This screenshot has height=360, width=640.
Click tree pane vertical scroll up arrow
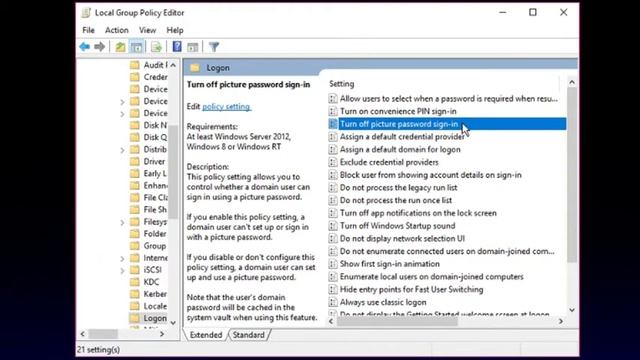[173, 65]
